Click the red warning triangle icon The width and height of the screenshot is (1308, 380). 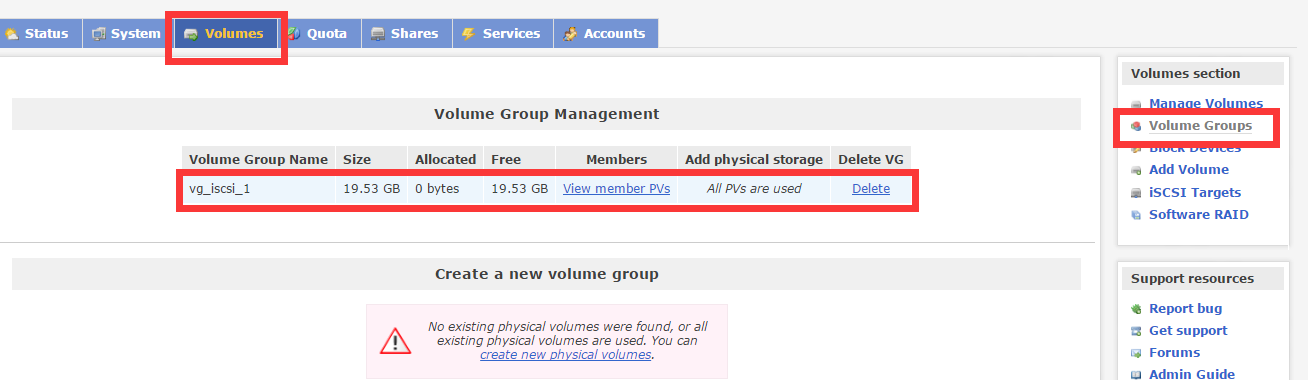click(x=395, y=341)
